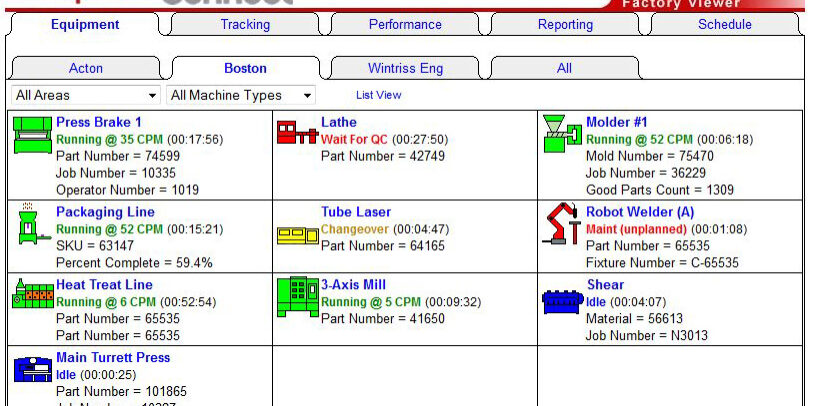
Task: Click the Heat Treat Line machine icon
Action: [x=32, y=295]
